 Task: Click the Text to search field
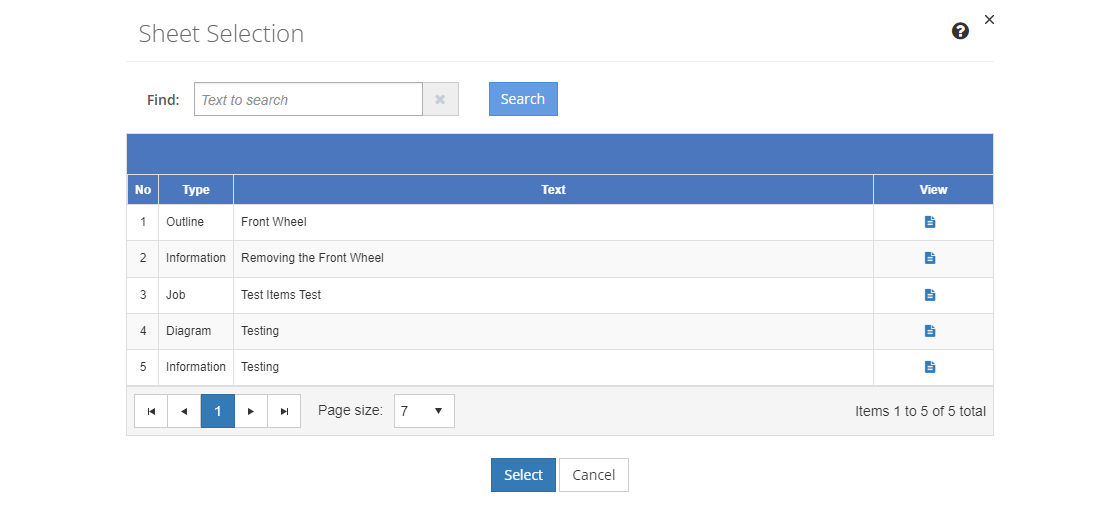click(x=309, y=99)
